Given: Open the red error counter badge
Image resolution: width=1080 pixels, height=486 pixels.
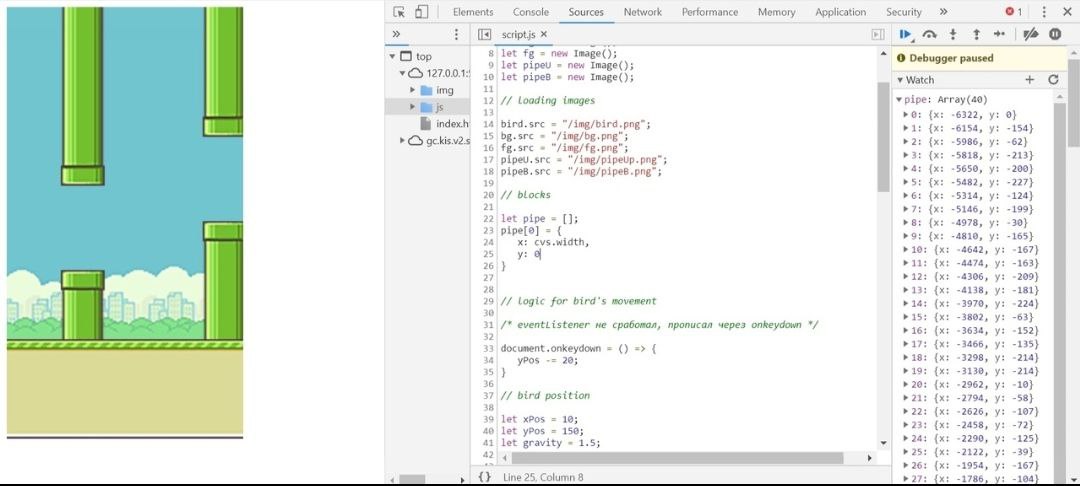Looking at the screenshot, I should coord(1013,12).
